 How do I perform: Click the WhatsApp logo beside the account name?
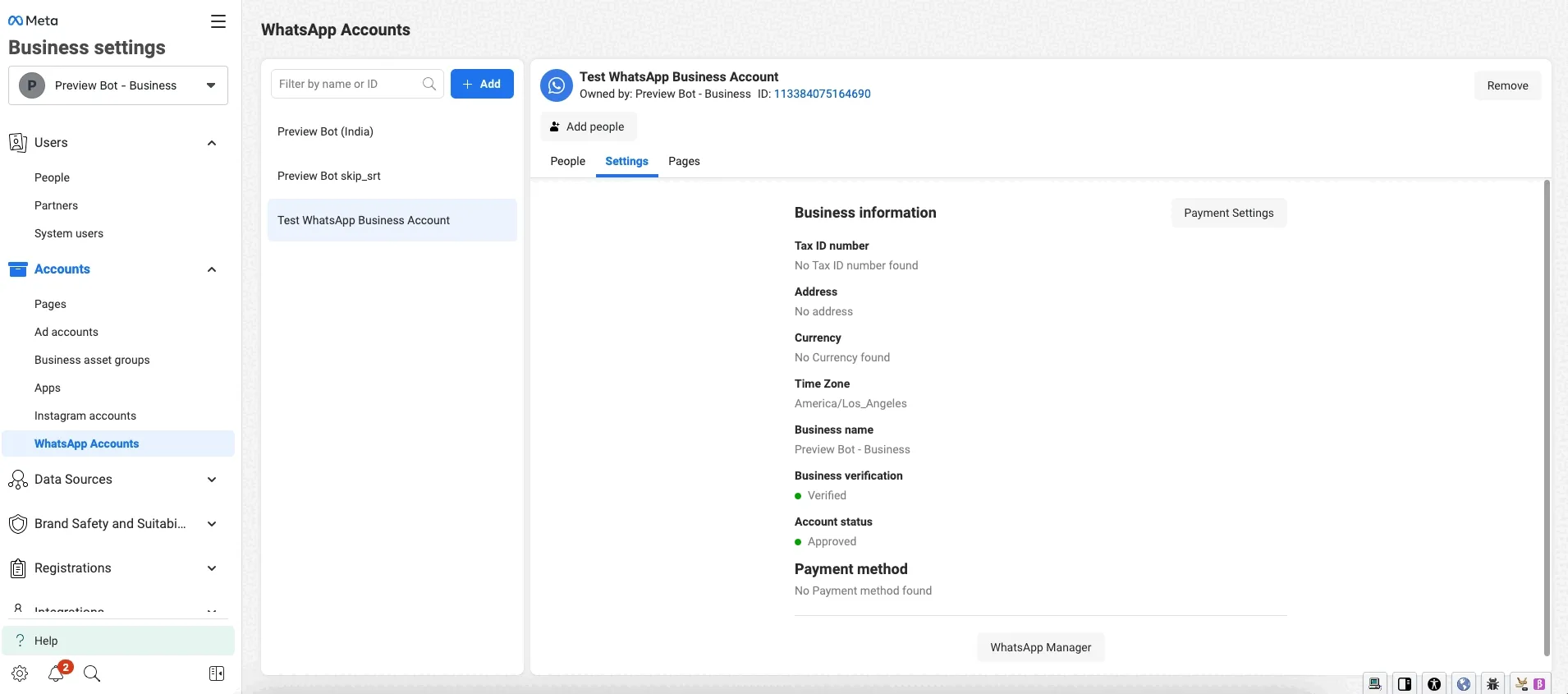(557, 85)
